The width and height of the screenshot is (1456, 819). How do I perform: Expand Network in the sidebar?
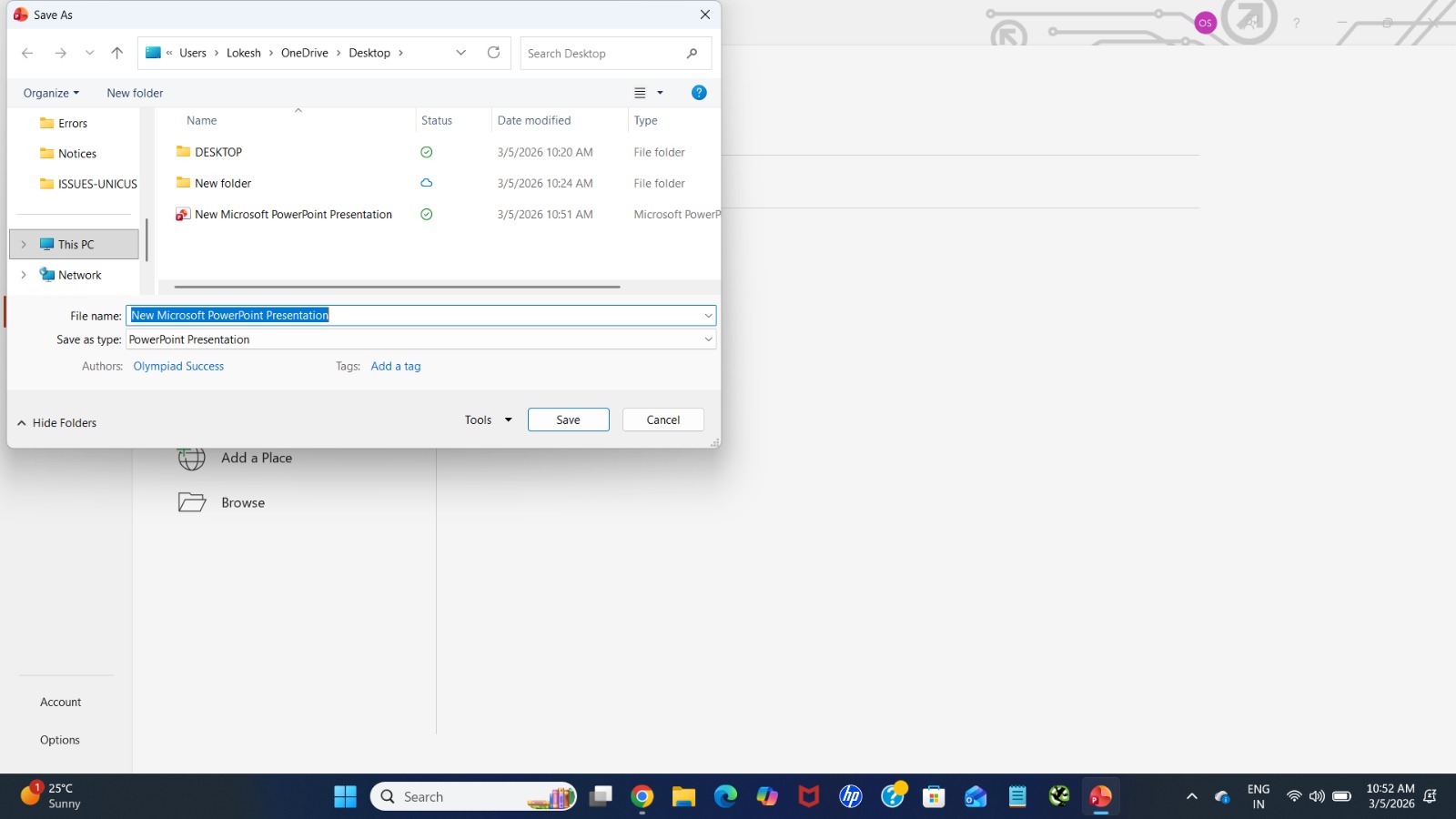pos(23,274)
